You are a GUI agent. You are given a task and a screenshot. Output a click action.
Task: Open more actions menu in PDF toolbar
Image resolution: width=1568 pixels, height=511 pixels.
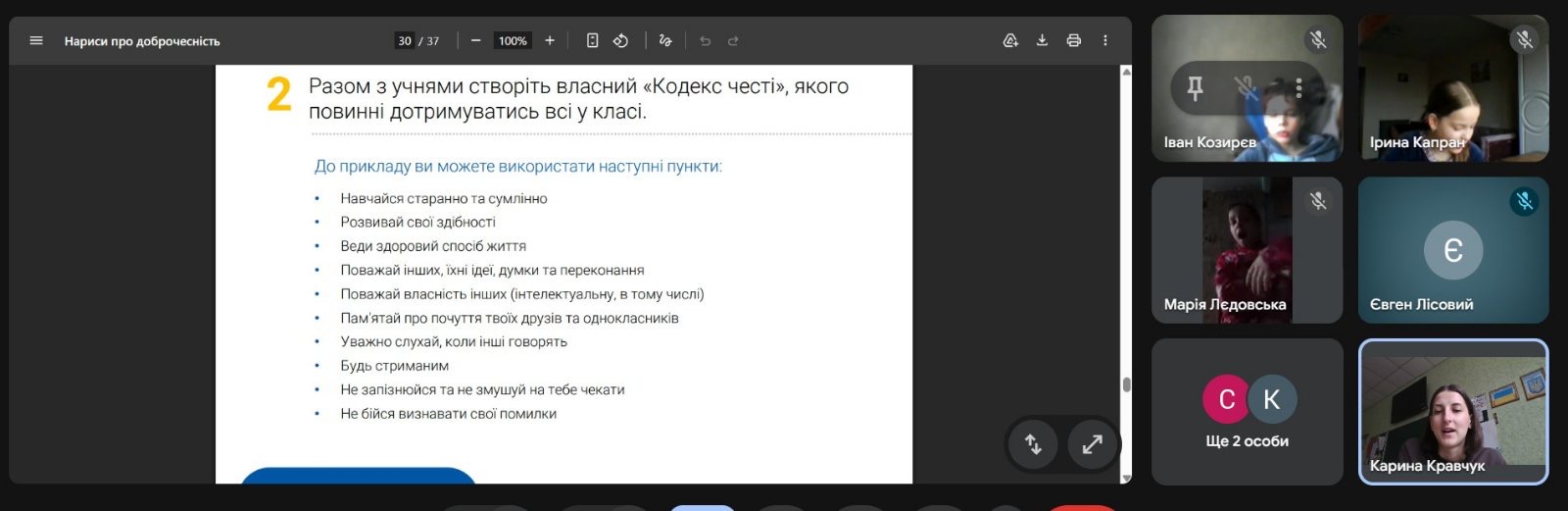click(x=1105, y=41)
